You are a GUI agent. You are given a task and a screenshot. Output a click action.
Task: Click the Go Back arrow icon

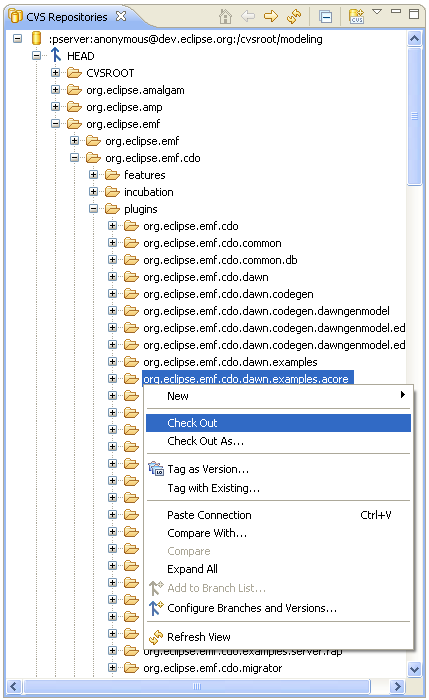point(248,17)
